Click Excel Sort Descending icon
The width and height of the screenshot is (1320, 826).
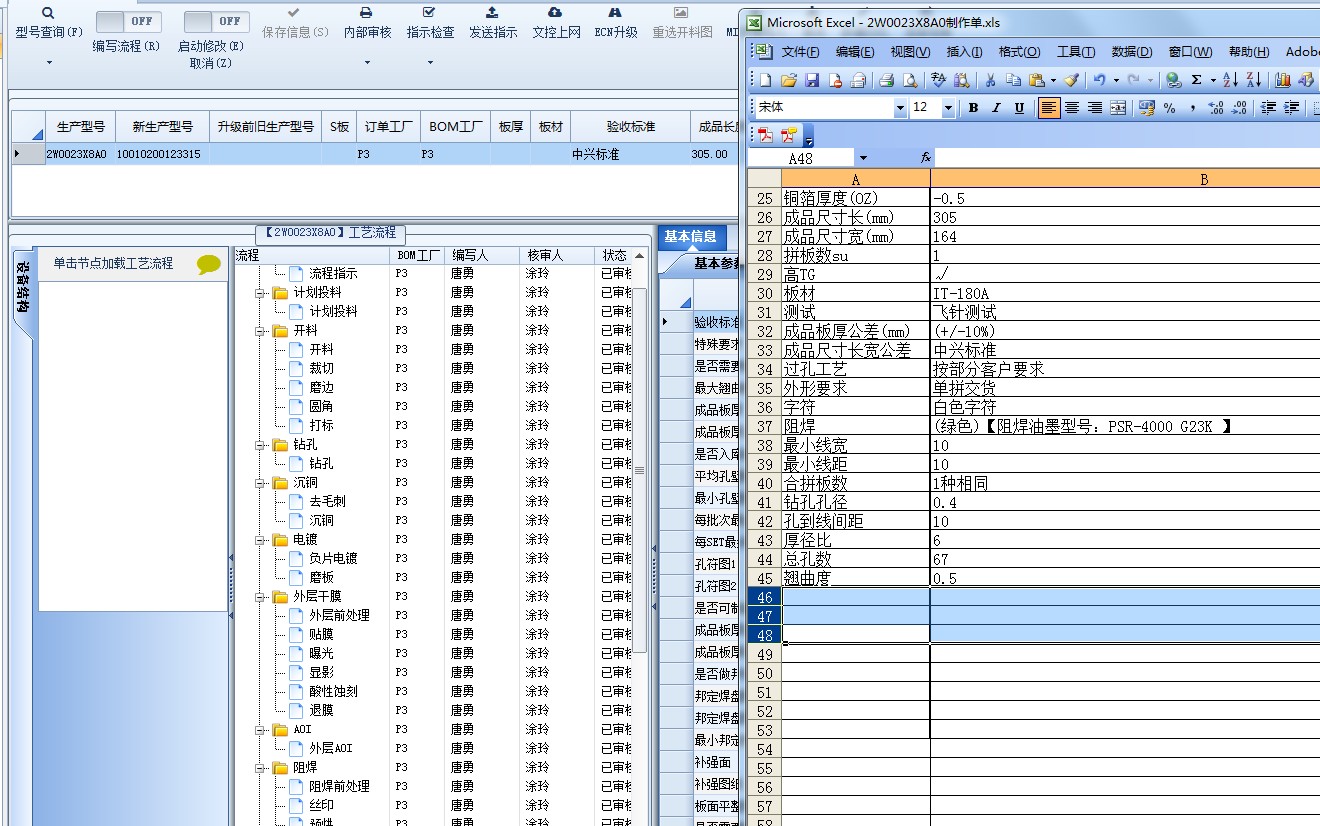coord(1254,80)
